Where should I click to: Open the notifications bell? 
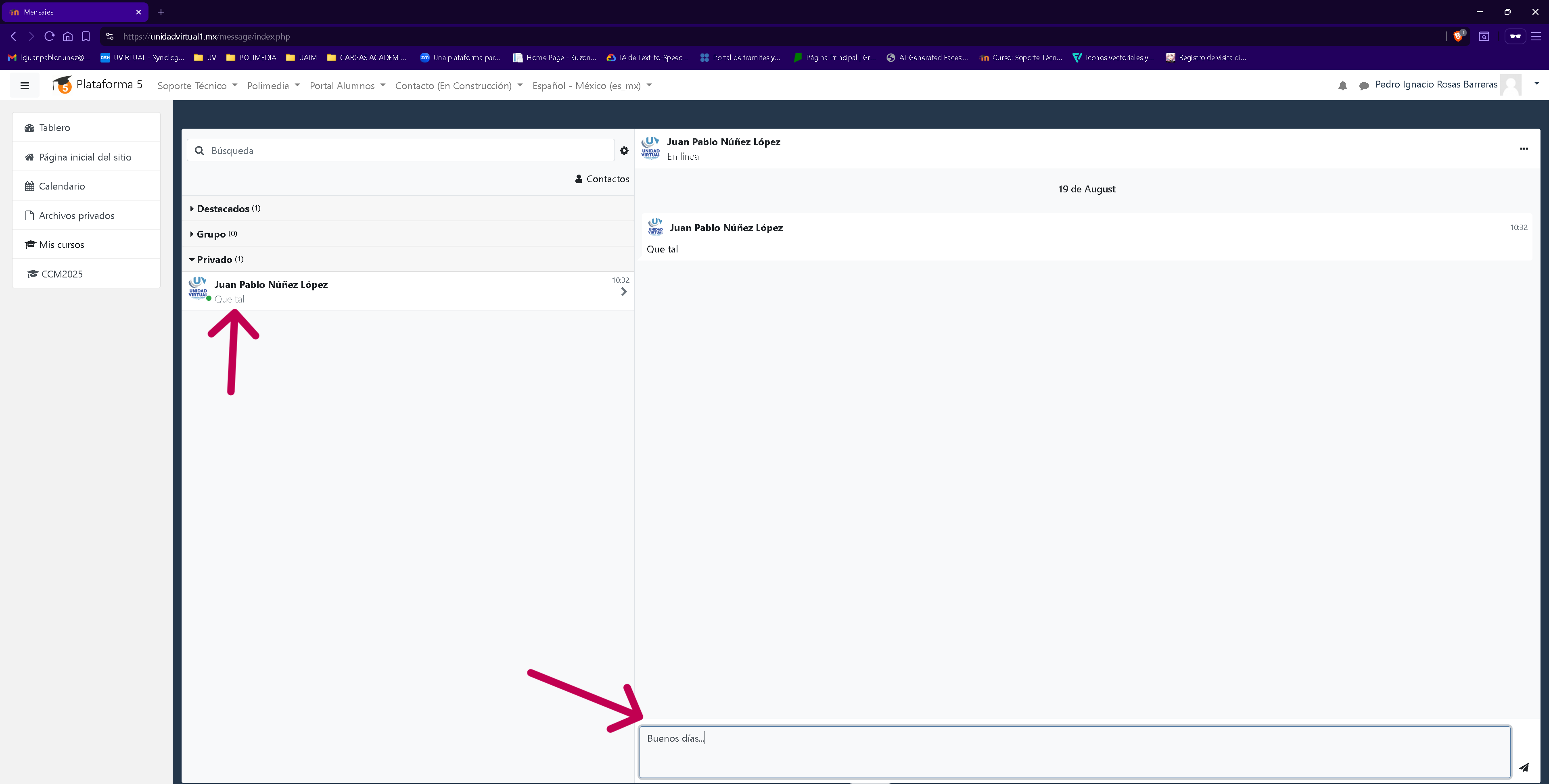click(1343, 86)
